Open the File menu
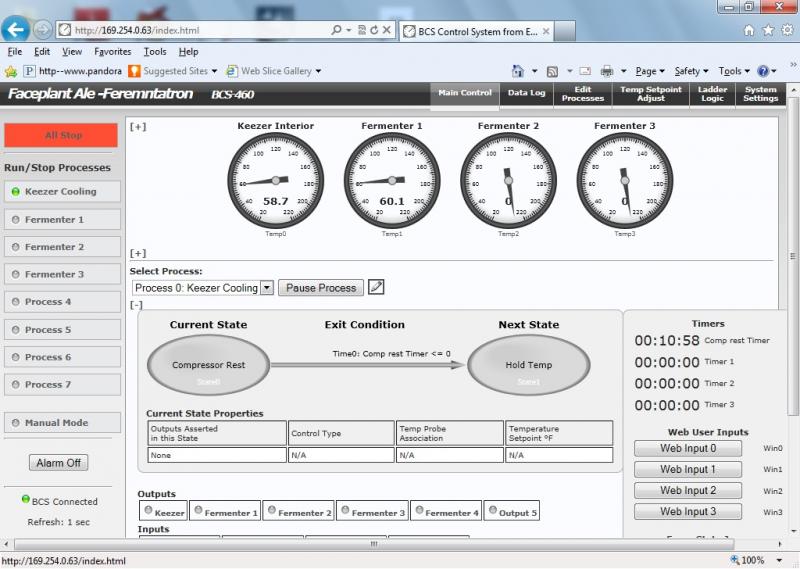Viewport: 800px width, 569px height. (15, 52)
